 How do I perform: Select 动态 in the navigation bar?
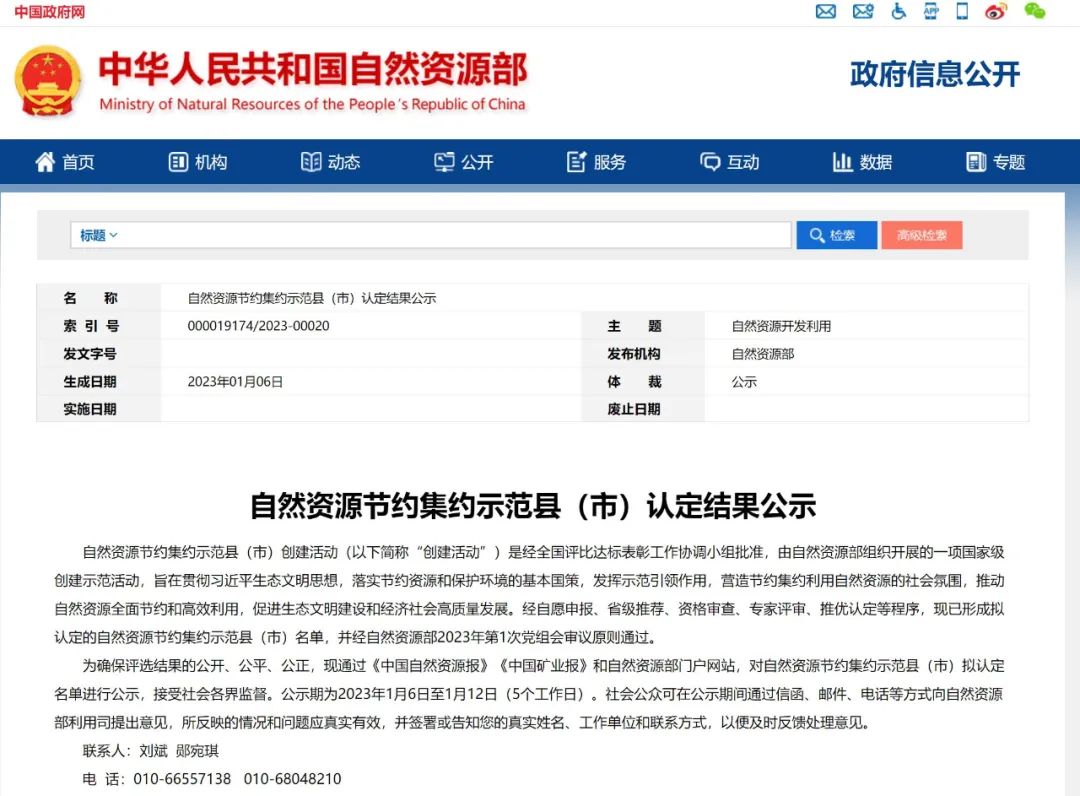pyautogui.click(x=331, y=162)
